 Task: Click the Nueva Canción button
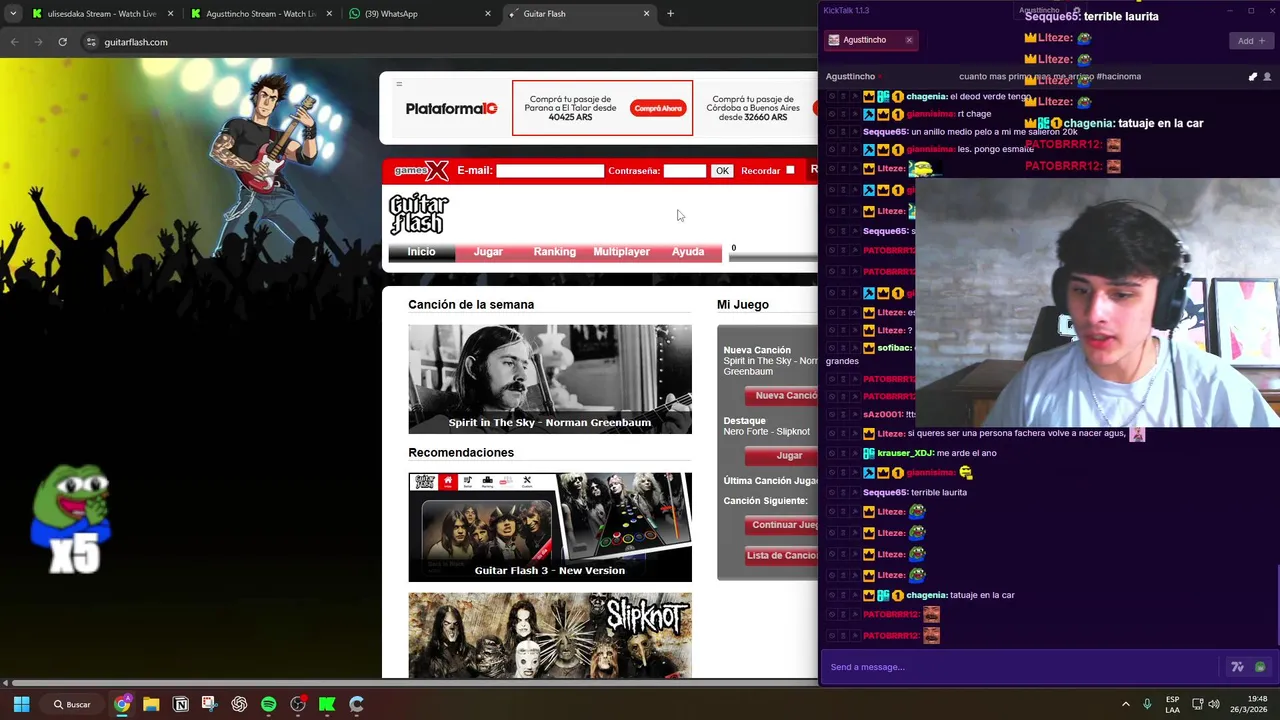pos(783,395)
